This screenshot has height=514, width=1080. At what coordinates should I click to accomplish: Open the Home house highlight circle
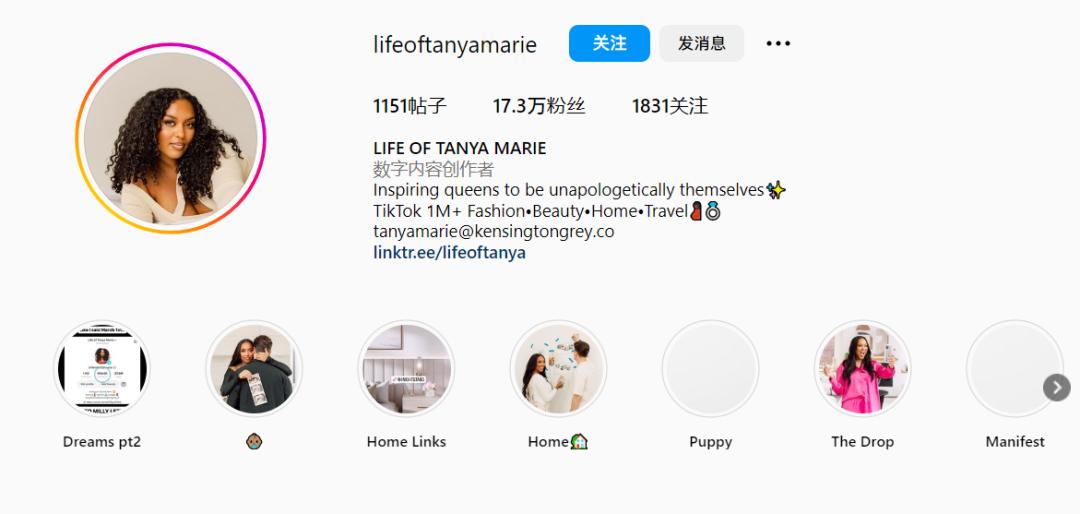(558, 369)
